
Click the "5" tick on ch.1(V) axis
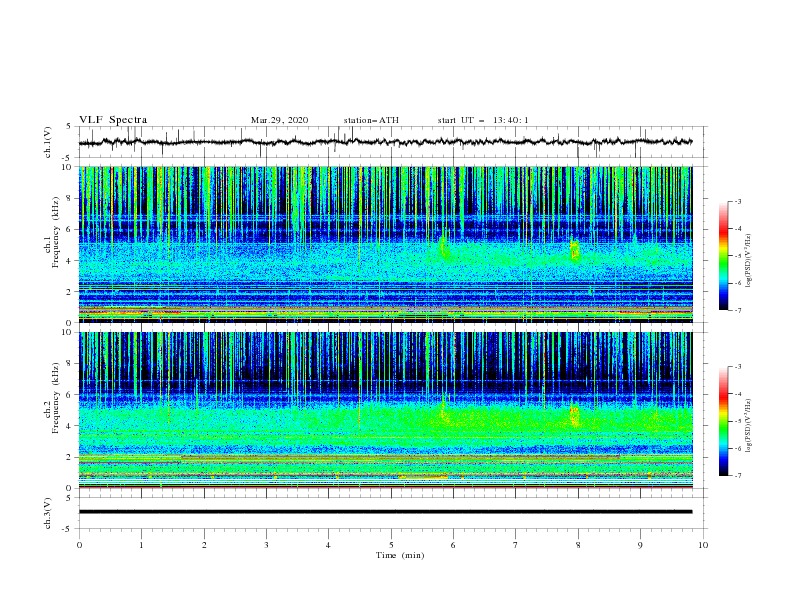coord(69,126)
